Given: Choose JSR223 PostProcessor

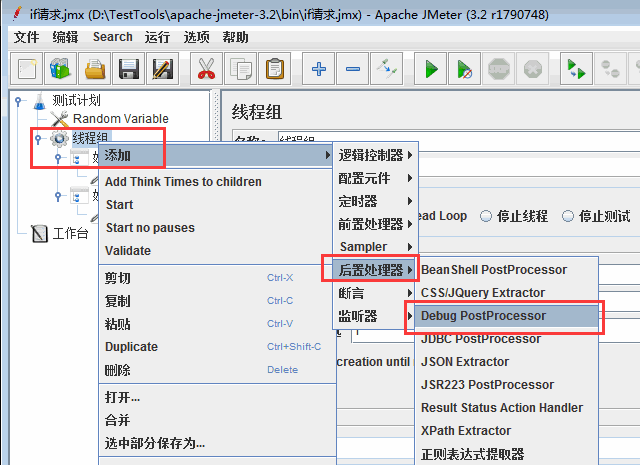Looking at the screenshot, I should [x=507, y=385].
